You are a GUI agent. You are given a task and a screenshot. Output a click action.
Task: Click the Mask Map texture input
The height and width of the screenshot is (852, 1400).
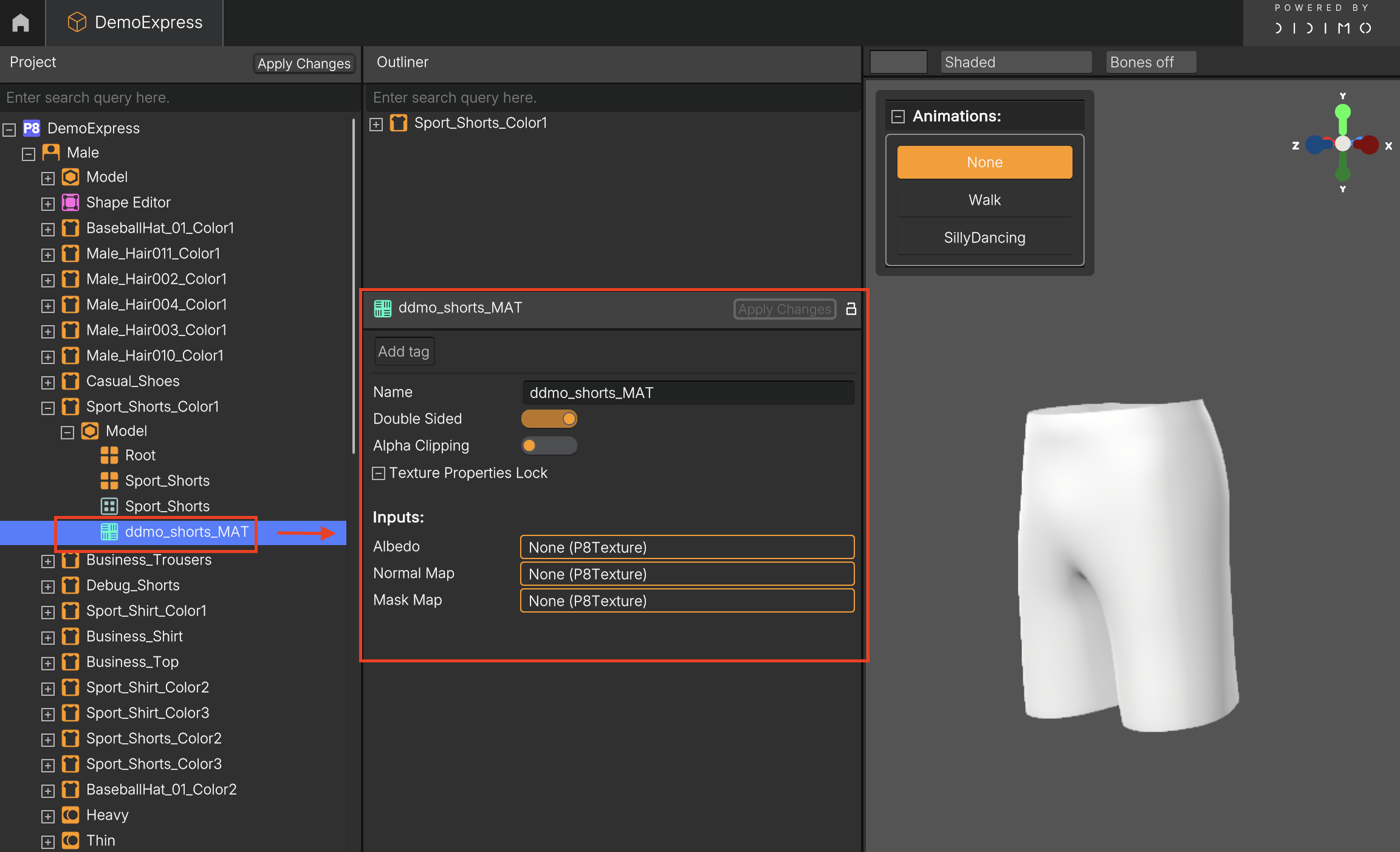[x=687, y=600]
